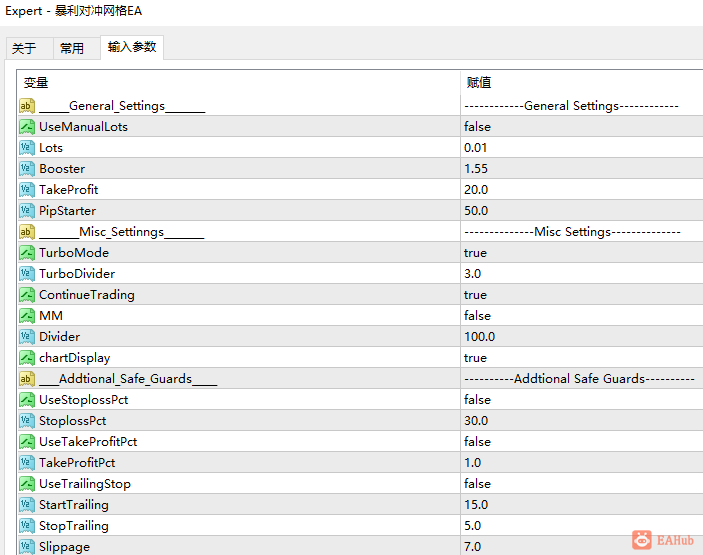
Task: Click the TakeProfit value 20.0
Action: (476, 190)
